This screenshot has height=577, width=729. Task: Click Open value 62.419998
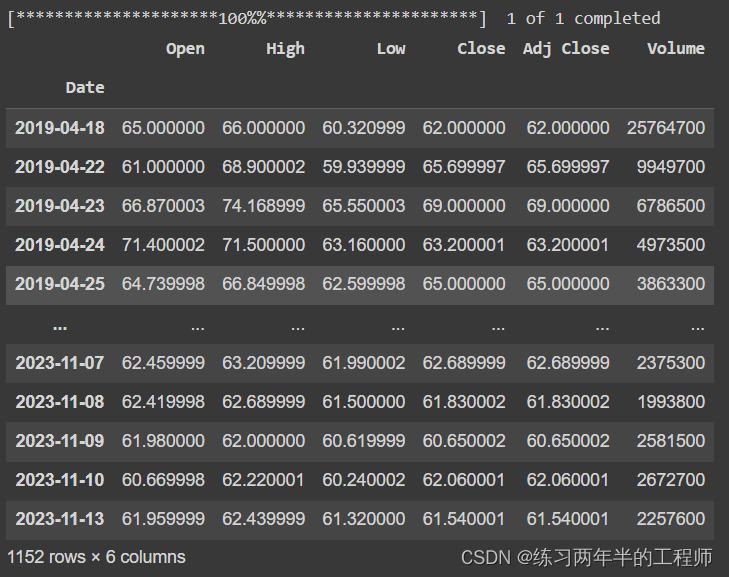coord(163,402)
